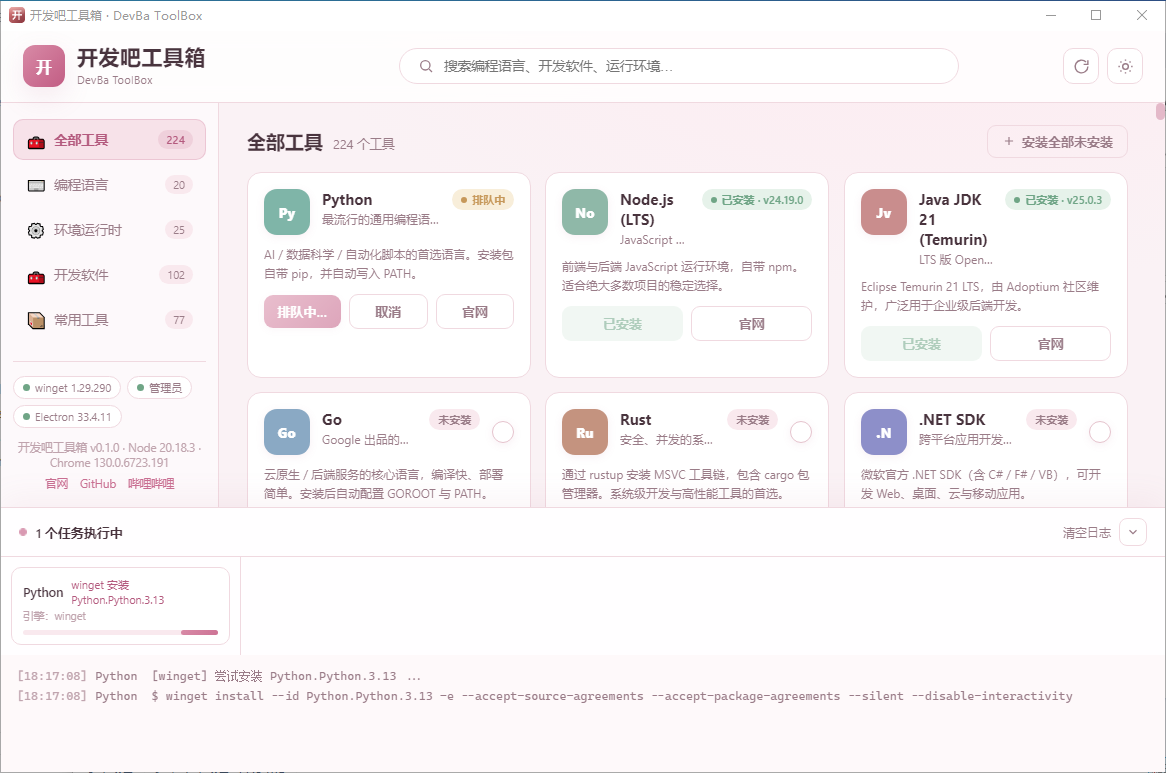Click the winget 1.29.290 status chip
The height and width of the screenshot is (773, 1166).
pyautogui.click(x=67, y=388)
